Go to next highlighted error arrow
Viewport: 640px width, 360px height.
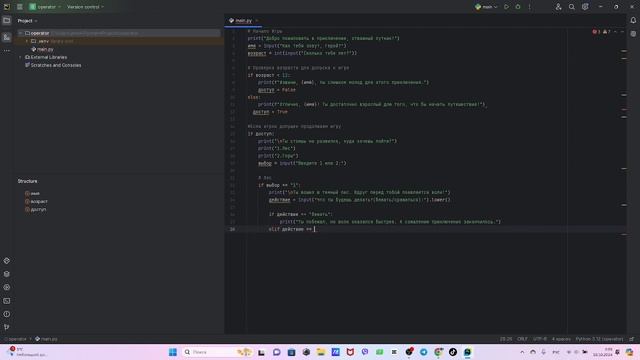(622, 31)
